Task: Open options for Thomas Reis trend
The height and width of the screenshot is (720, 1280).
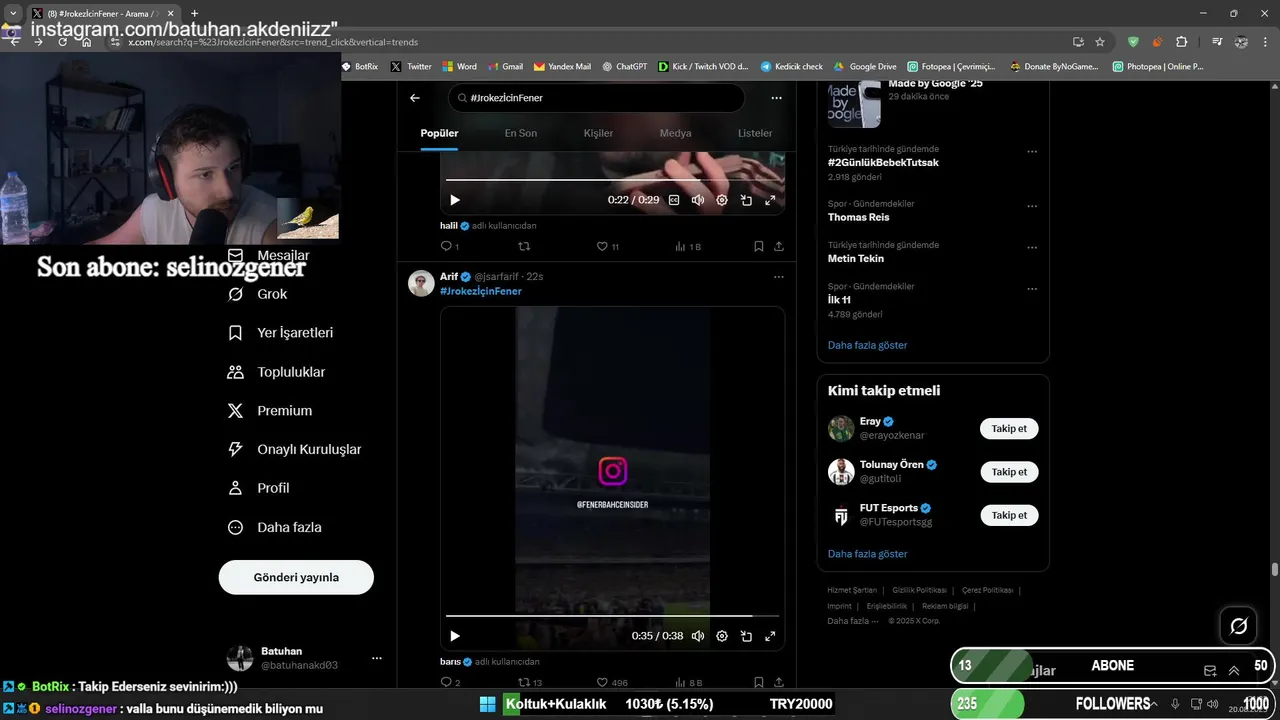Action: pos(1032,206)
